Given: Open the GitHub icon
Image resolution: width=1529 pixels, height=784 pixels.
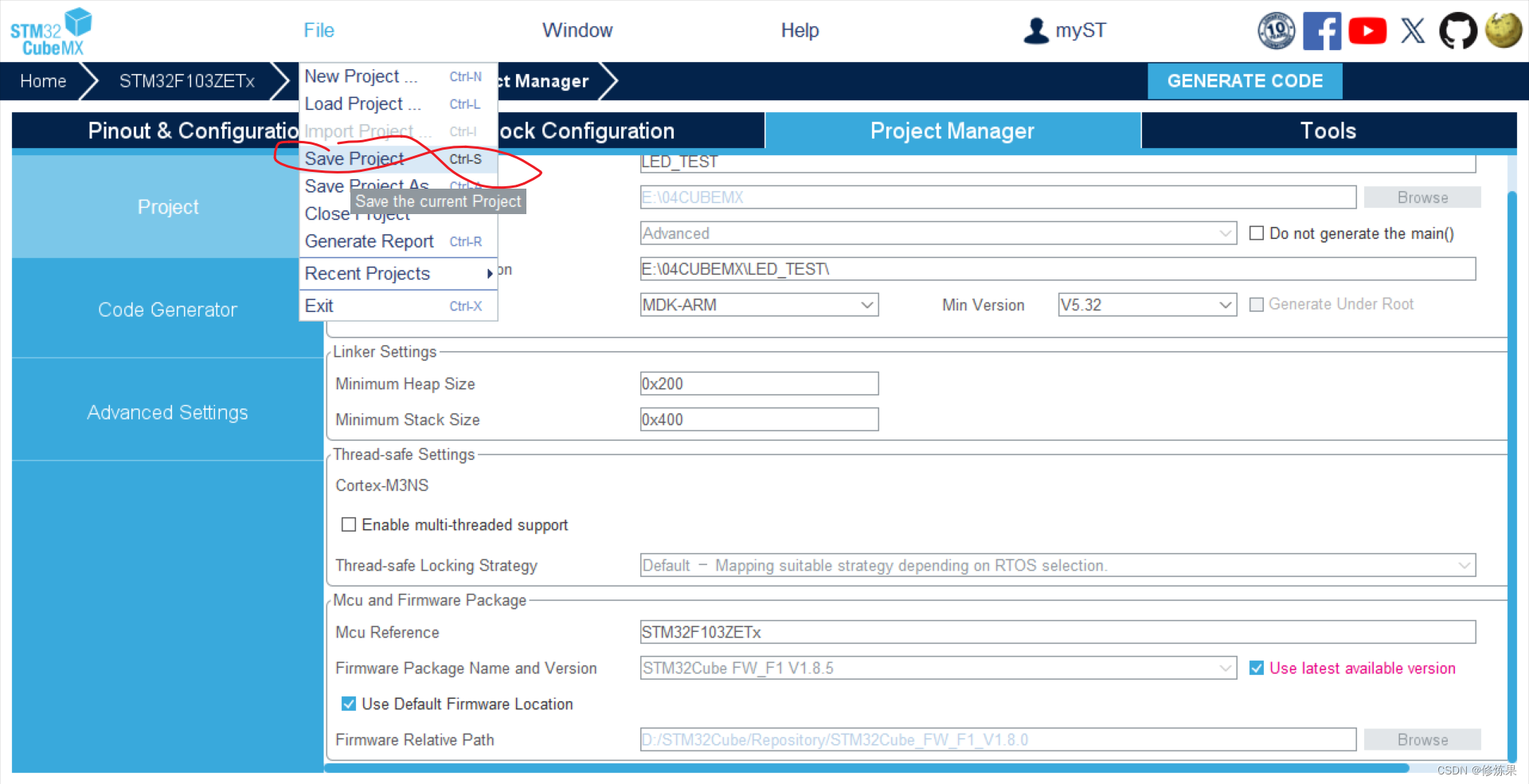Looking at the screenshot, I should pos(1458,31).
